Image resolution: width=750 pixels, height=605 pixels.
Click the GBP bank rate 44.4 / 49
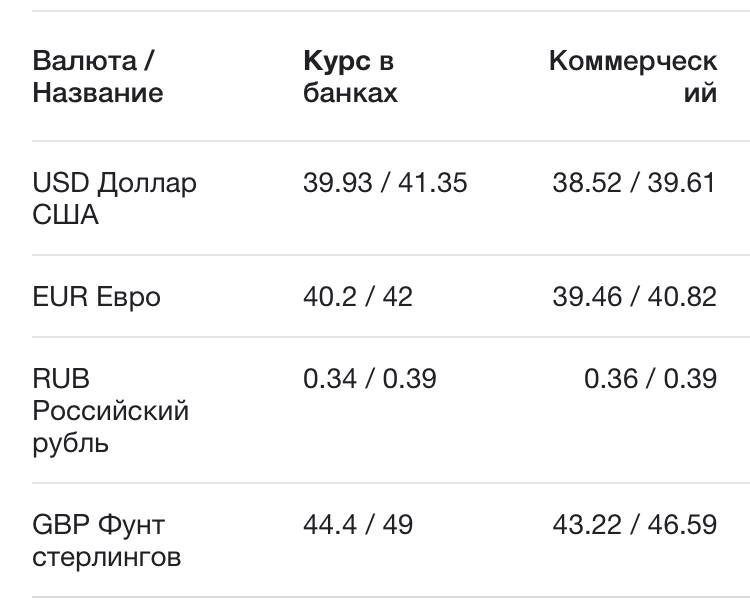click(357, 524)
